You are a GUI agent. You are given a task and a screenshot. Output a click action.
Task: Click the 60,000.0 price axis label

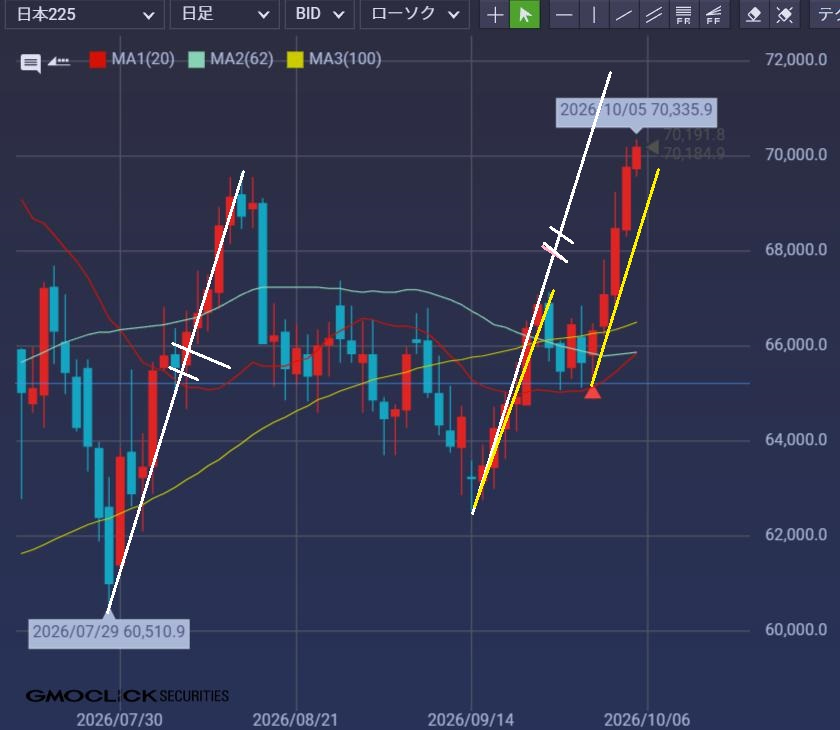796,629
